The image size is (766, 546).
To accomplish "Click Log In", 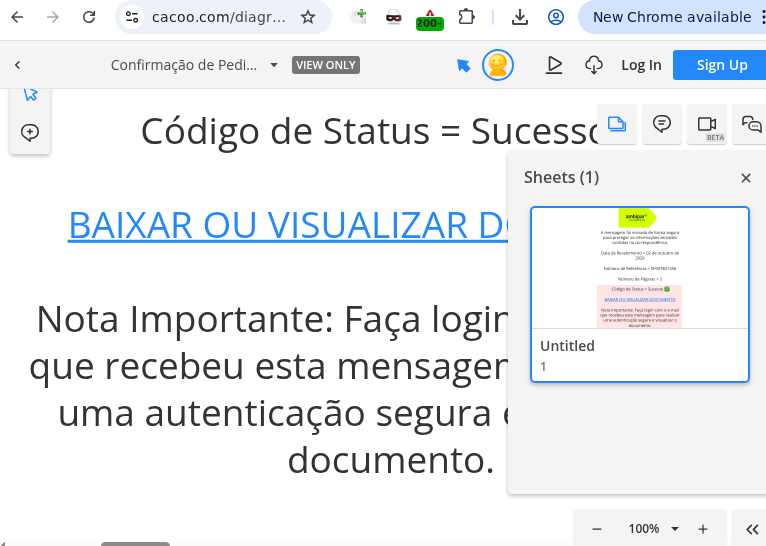I will coord(641,65).
